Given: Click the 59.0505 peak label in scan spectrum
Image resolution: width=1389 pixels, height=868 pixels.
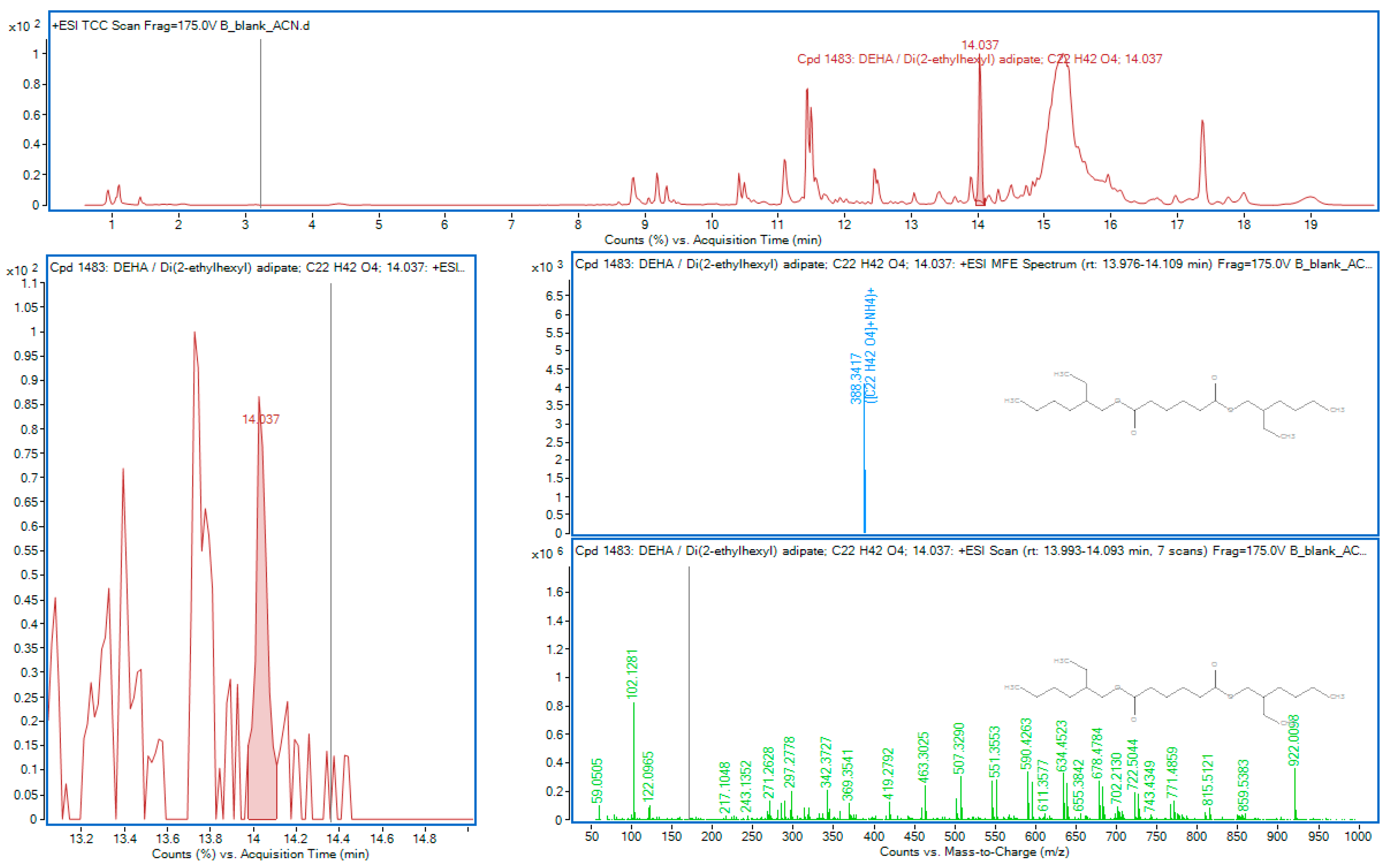Looking at the screenshot, I should pos(597,781).
